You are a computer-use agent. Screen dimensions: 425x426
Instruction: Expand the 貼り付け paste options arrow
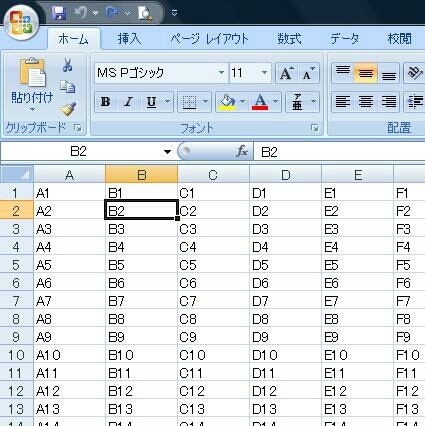pyautogui.click(x=32, y=109)
